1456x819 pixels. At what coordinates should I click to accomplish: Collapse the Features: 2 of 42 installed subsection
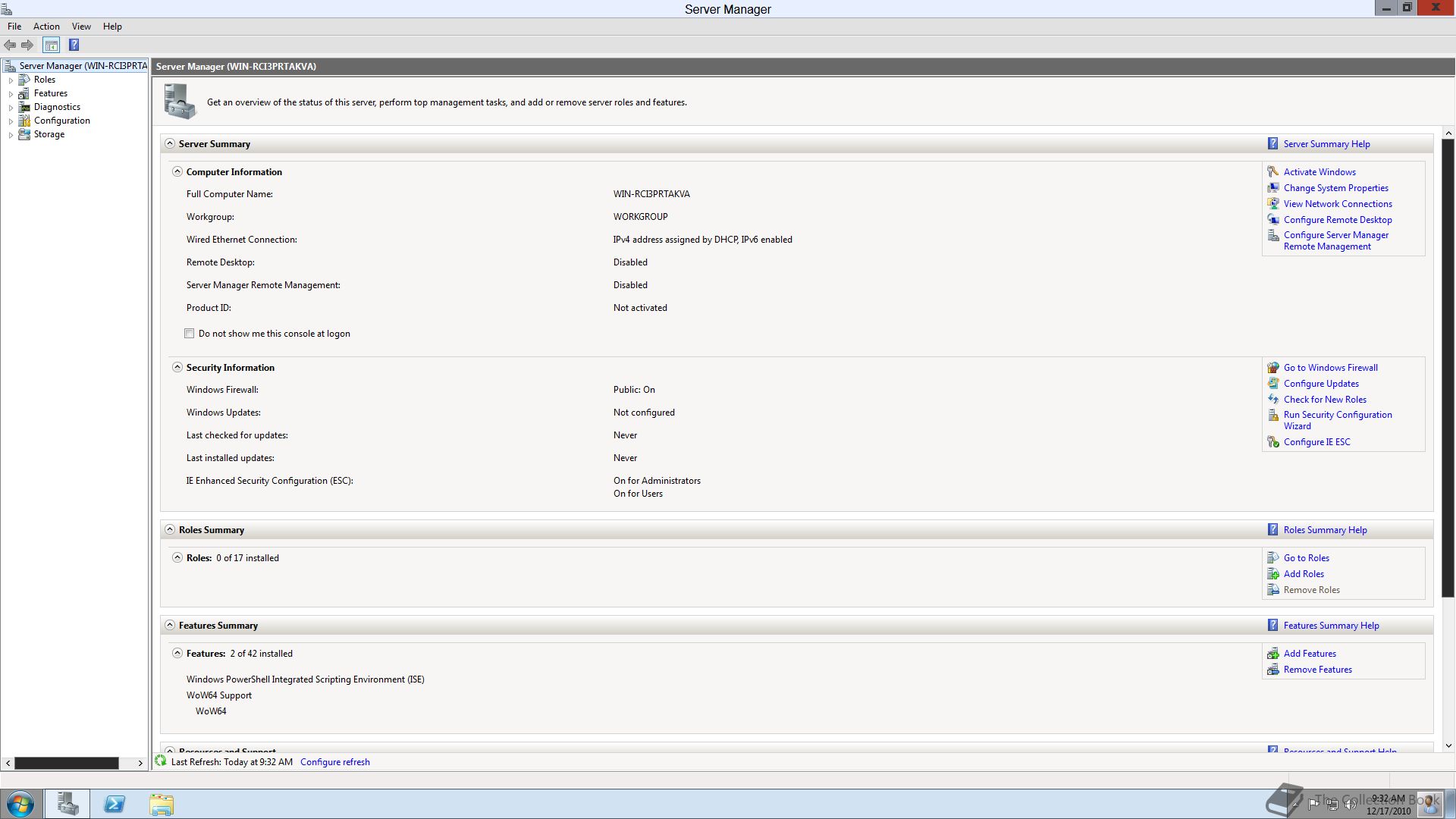[x=177, y=653]
